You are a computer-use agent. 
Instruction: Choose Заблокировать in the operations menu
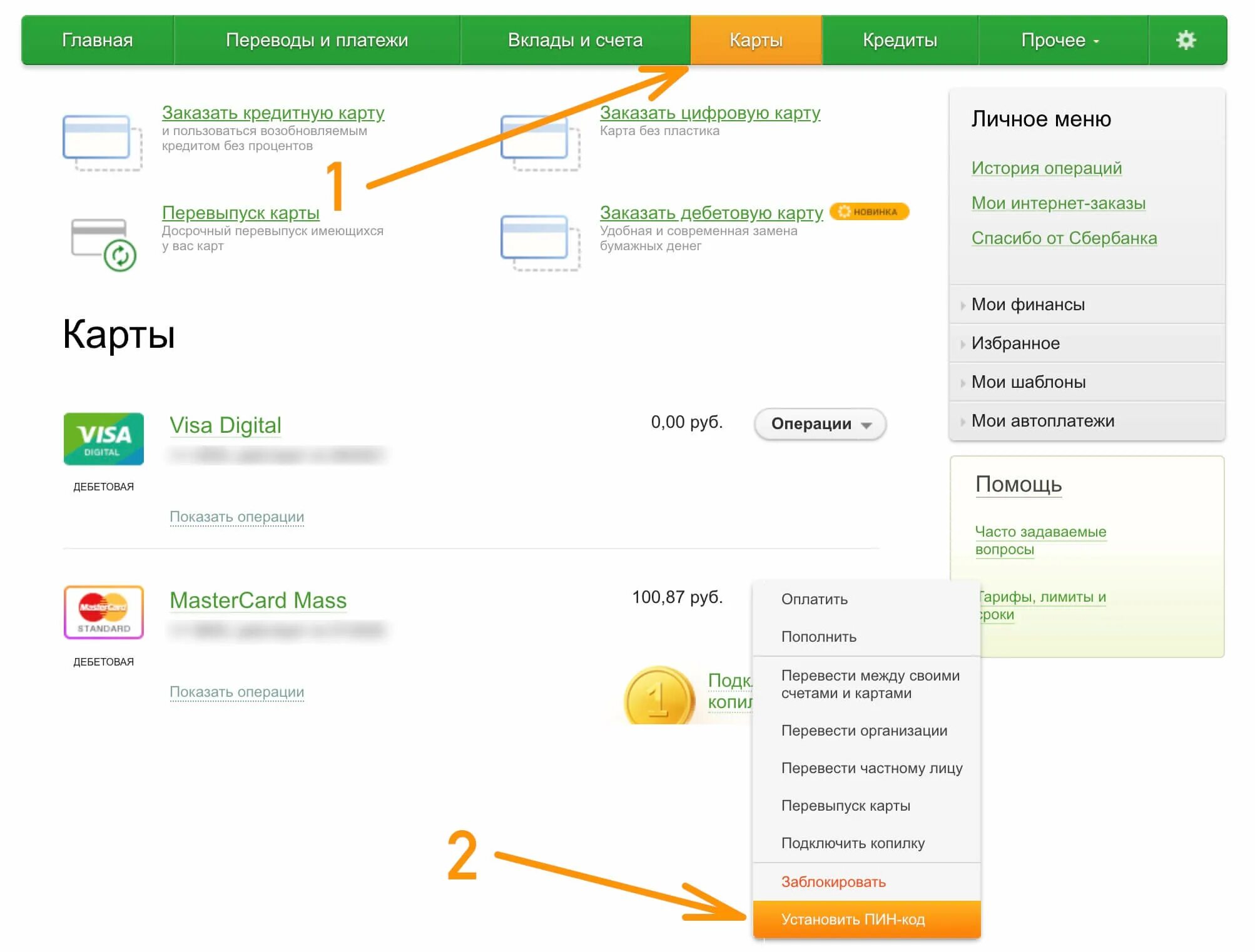tap(833, 882)
